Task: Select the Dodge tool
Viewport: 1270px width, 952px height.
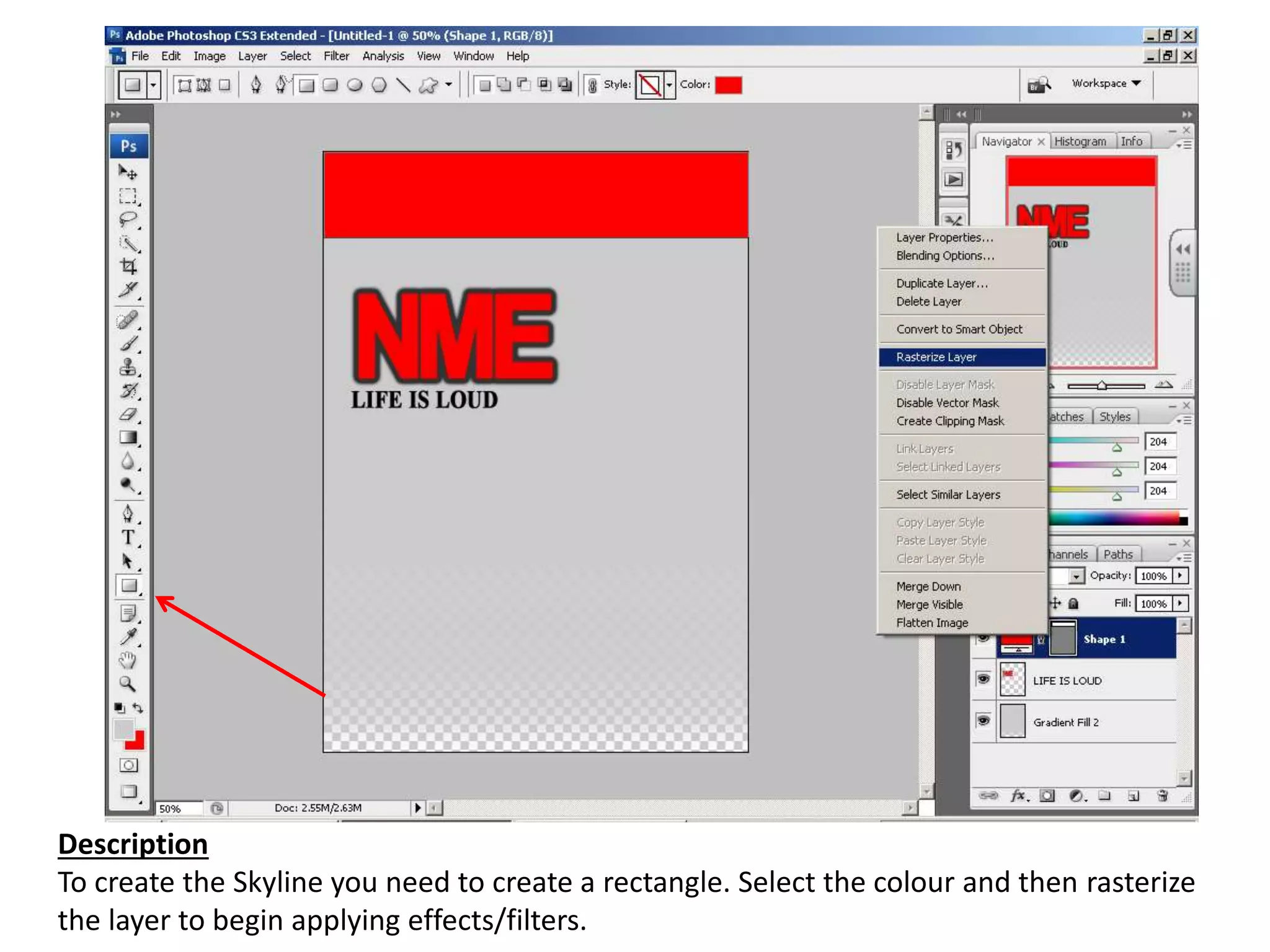Action: (x=128, y=485)
